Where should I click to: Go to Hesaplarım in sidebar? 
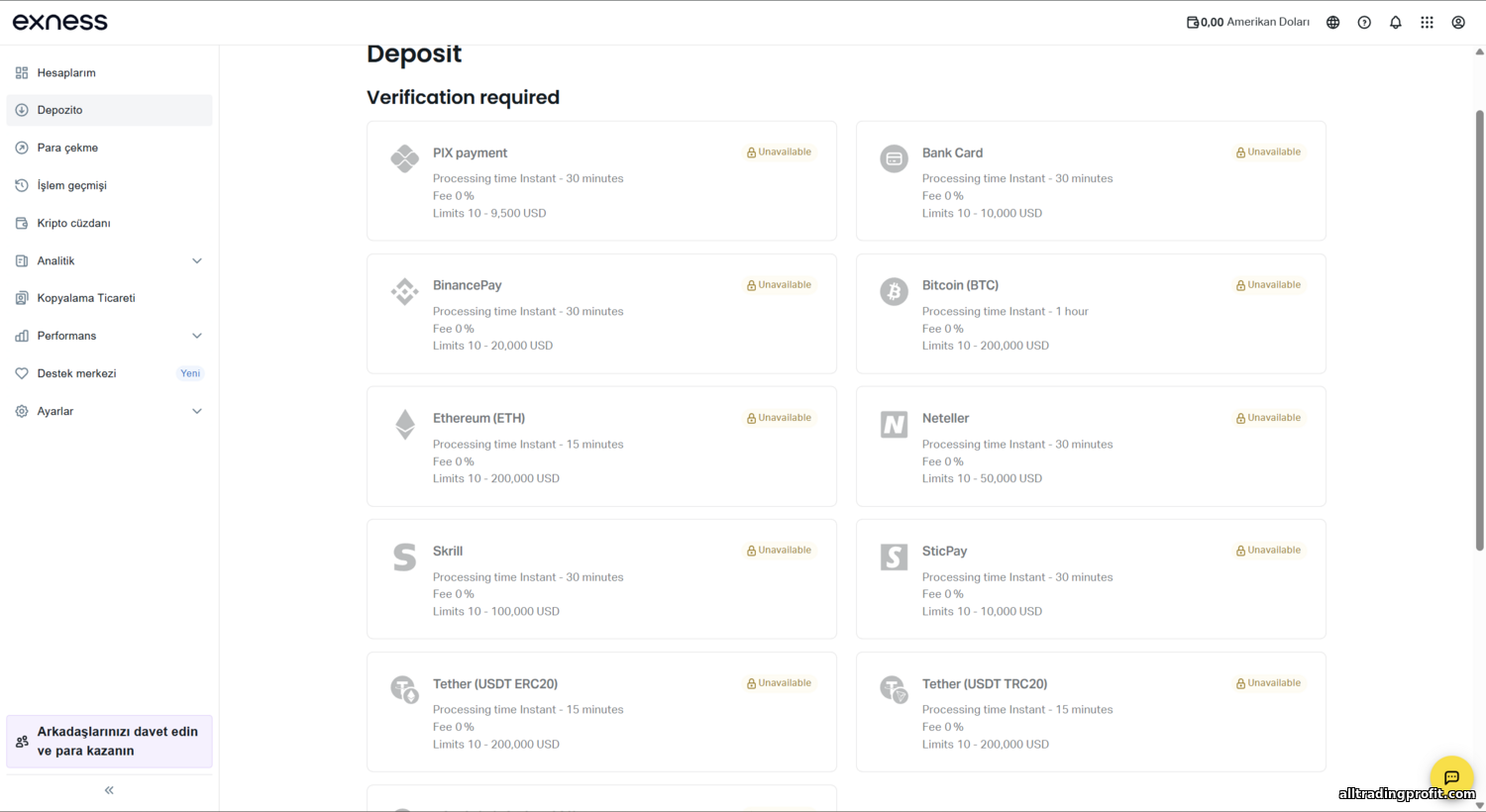(x=66, y=73)
